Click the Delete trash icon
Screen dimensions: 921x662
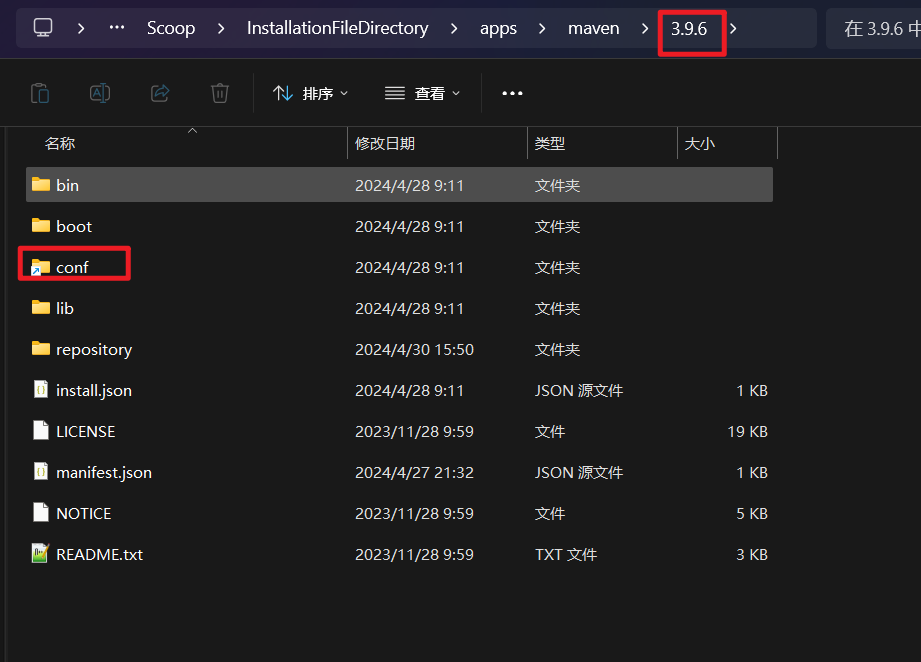point(220,93)
